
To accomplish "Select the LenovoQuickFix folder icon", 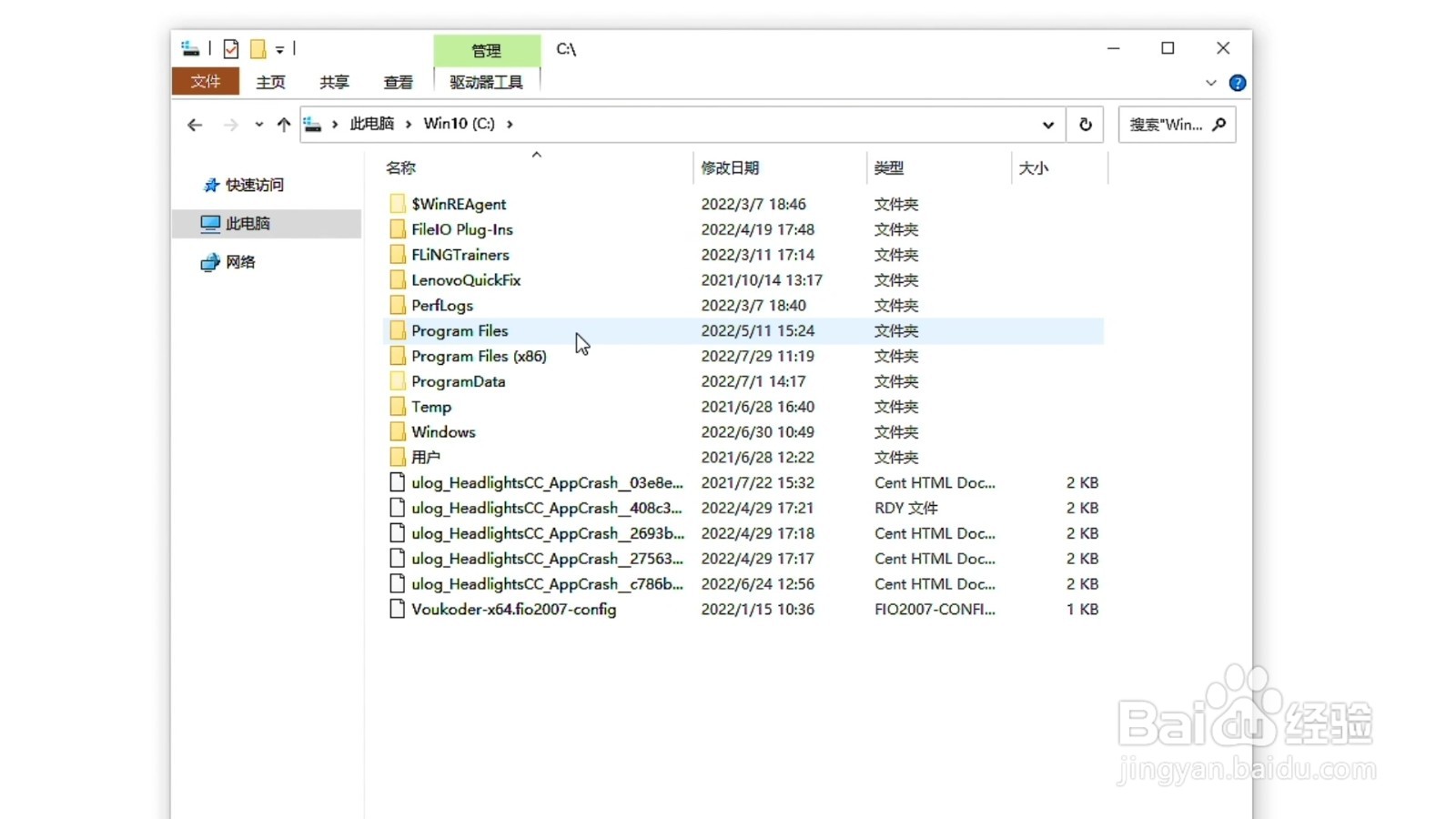I will (x=397, y=280).
